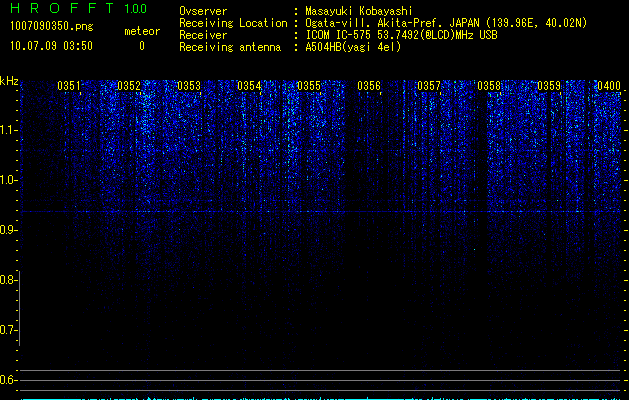
Task: Click receiver value ICOM IC-575 53.7492 MHz USB
Action: [401, 35]
